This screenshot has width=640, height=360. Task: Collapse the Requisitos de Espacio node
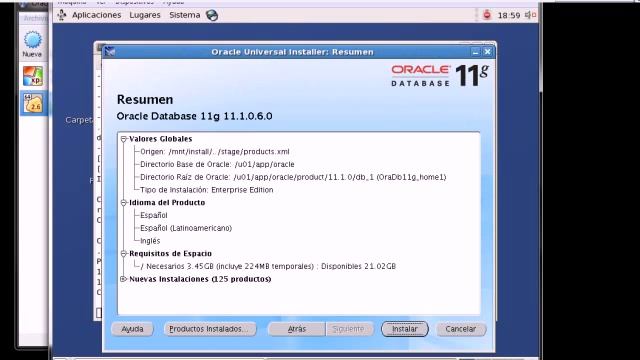click(x=124, y=253)
